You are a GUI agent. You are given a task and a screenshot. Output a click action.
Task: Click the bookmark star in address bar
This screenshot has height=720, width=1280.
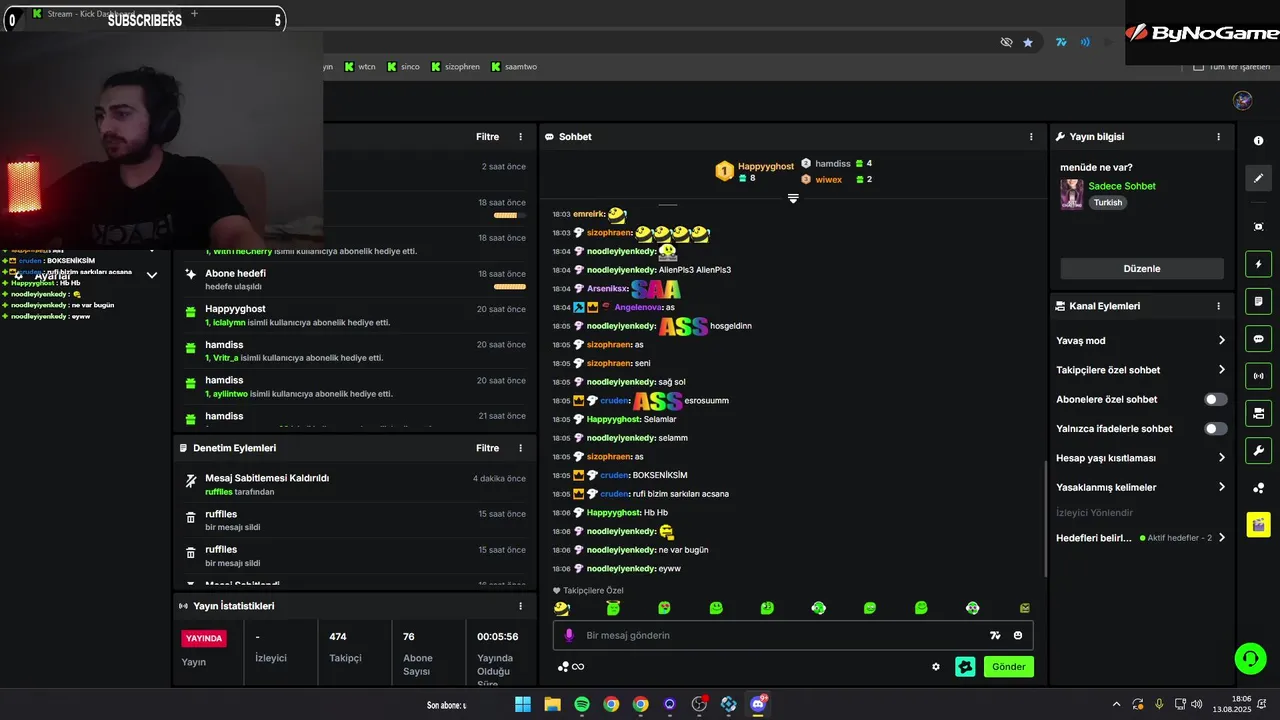point(1028,42)
